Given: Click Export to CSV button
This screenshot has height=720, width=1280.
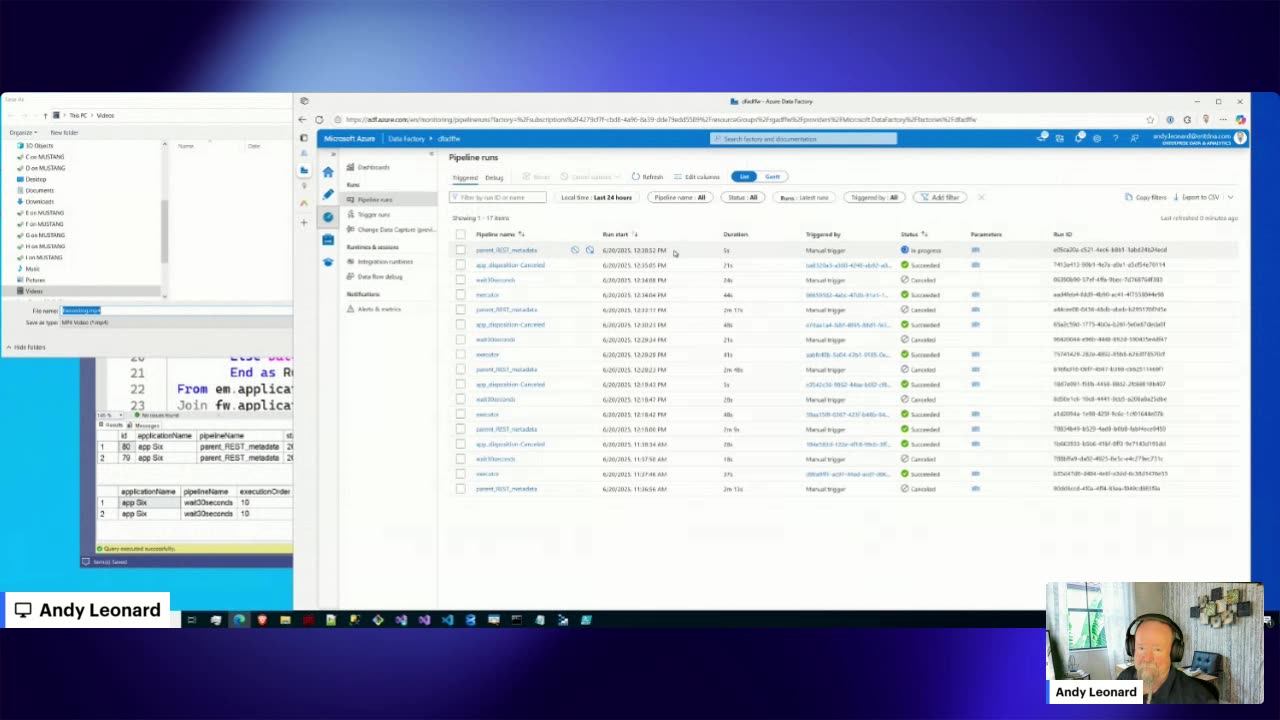Looking at the screenshot, I should [1196, 198].
